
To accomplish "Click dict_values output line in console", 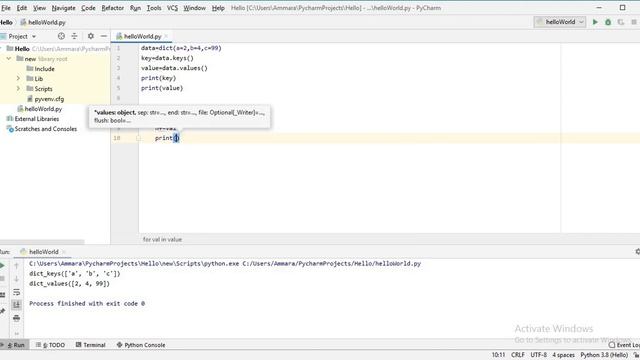I will point(69,284).
